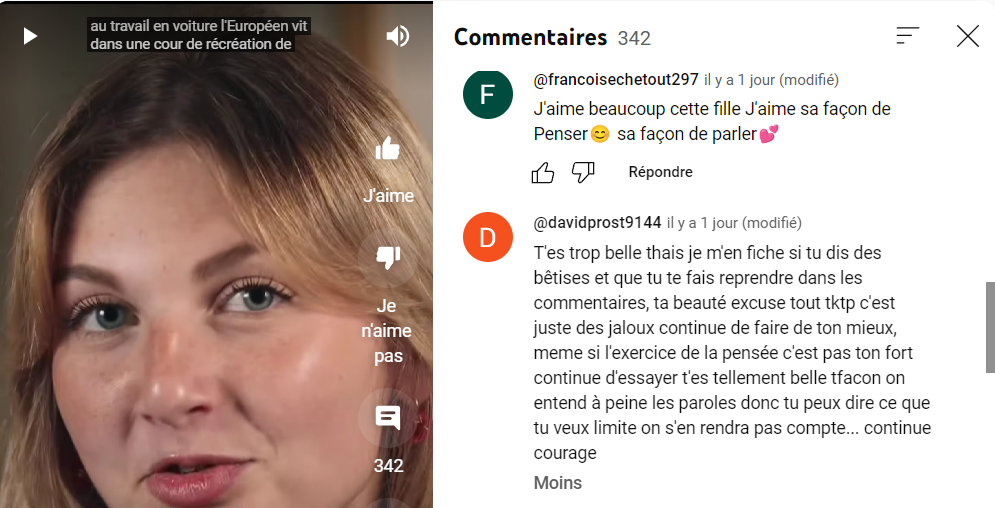Play the Shorts video
The width and height of the screenshot is (995, 508).
(x=30, y=36)
